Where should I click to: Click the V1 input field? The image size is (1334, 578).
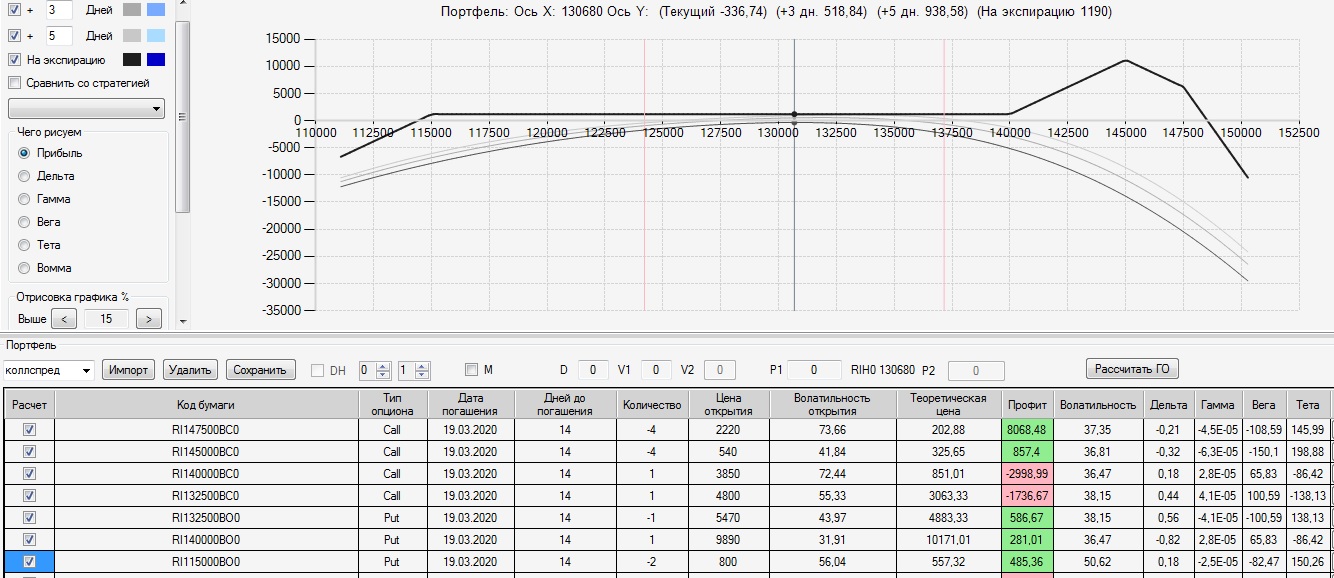pyautogui.click(x=655, y=370)
